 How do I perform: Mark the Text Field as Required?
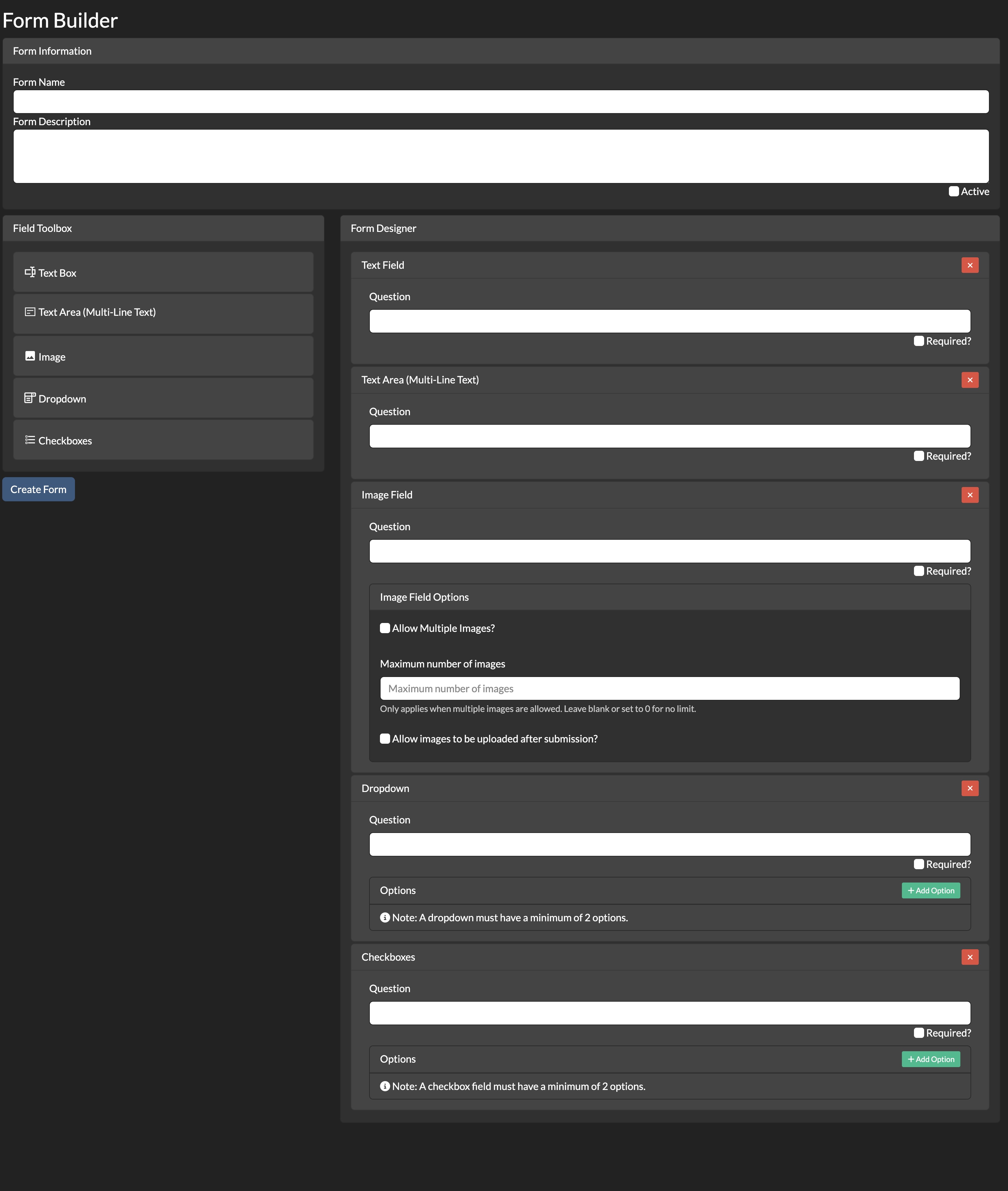919,341
